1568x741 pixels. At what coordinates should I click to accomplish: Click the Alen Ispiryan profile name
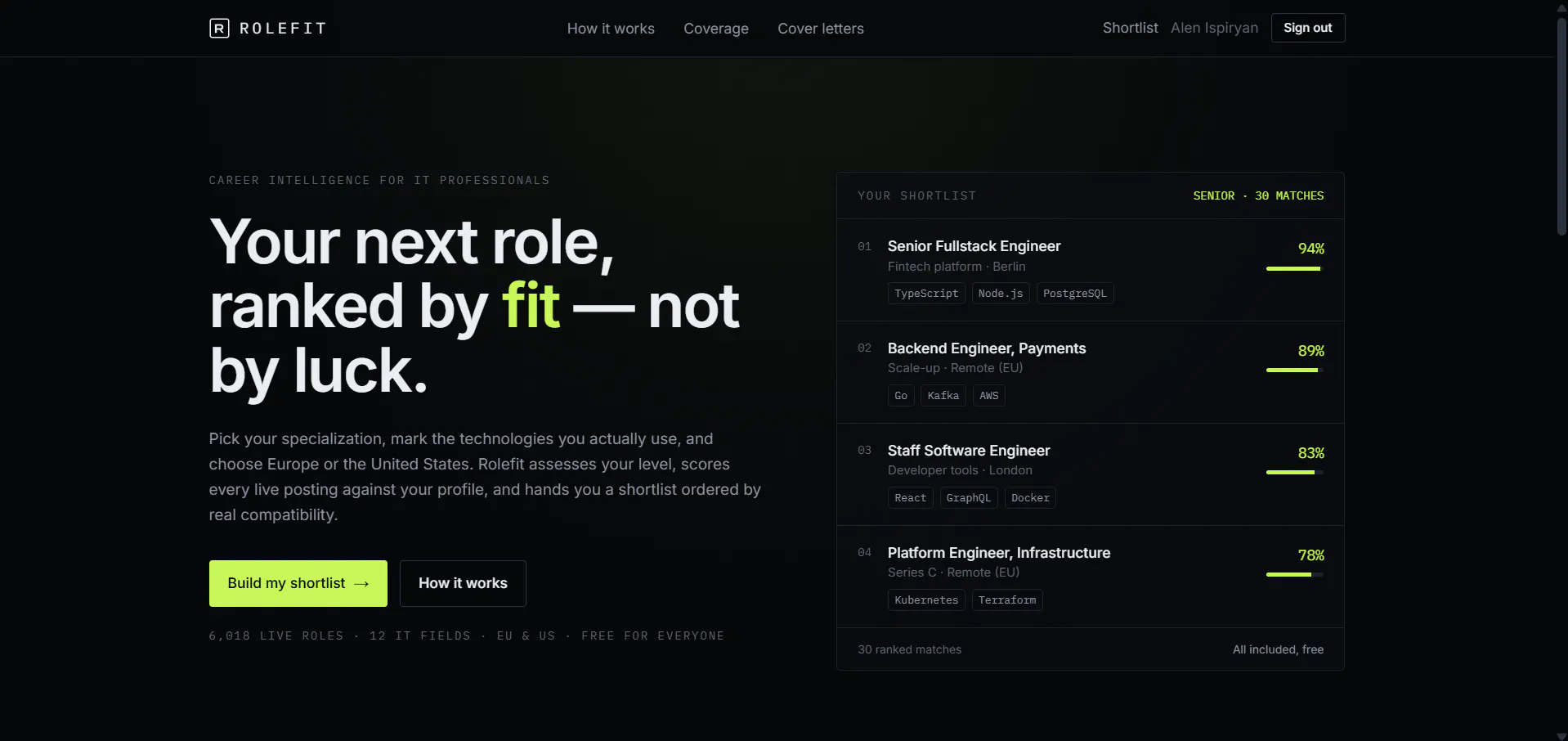click(x=1214, y=28)
